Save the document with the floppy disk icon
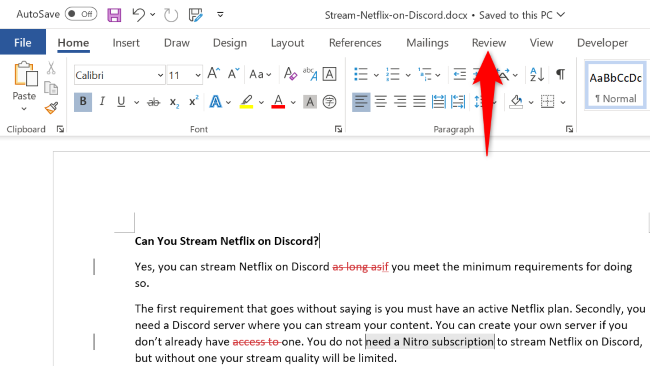650x366 pixels. [x=114, y=15]
